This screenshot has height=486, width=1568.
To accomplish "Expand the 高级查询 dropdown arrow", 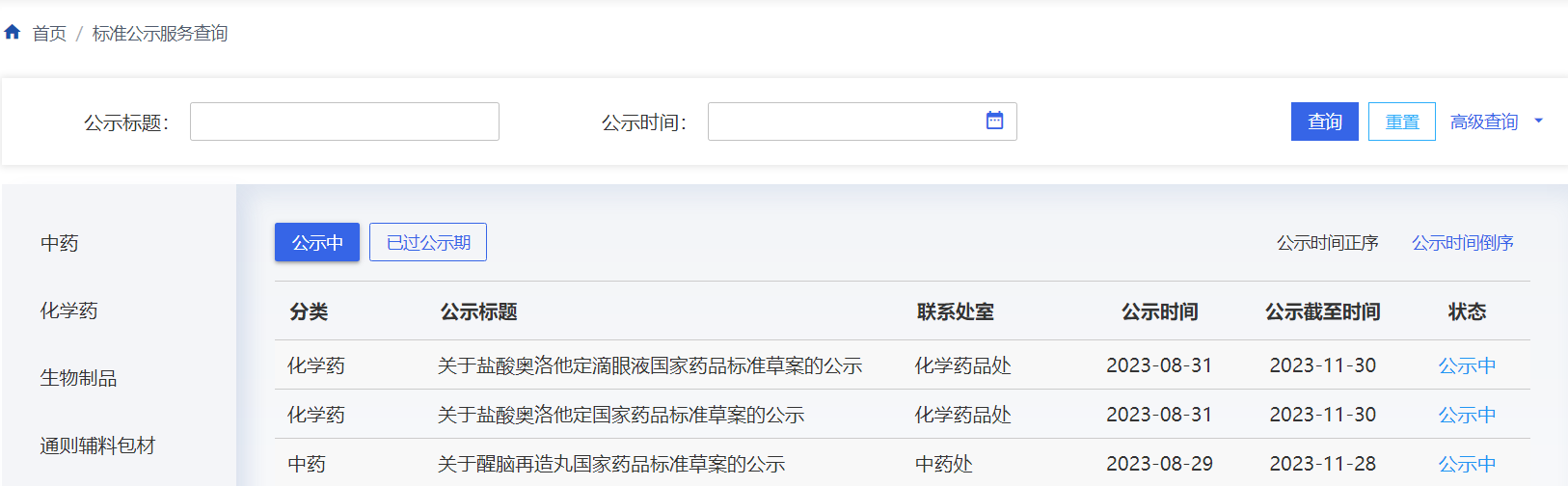I will click(1538, 121).
